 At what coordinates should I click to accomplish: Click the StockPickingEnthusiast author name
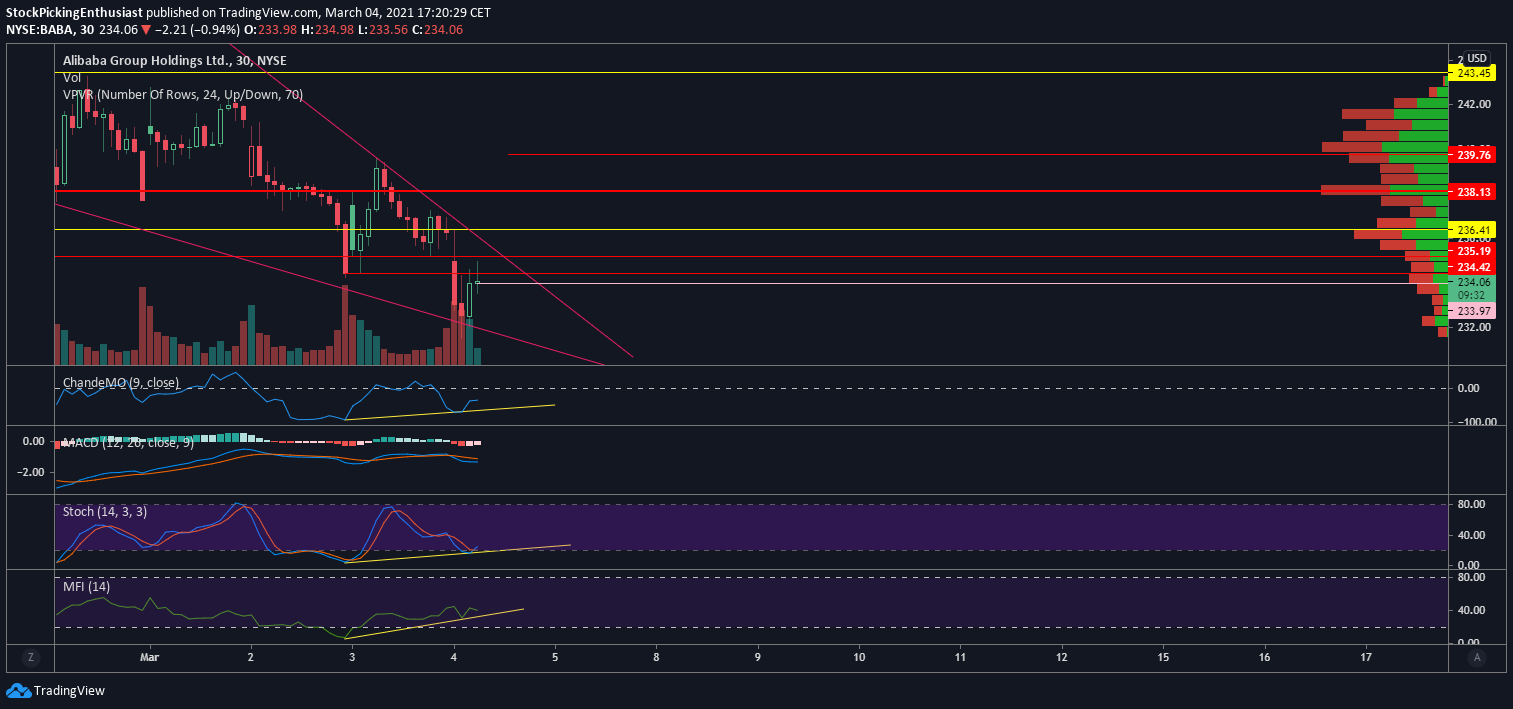[x=74, y=13]
